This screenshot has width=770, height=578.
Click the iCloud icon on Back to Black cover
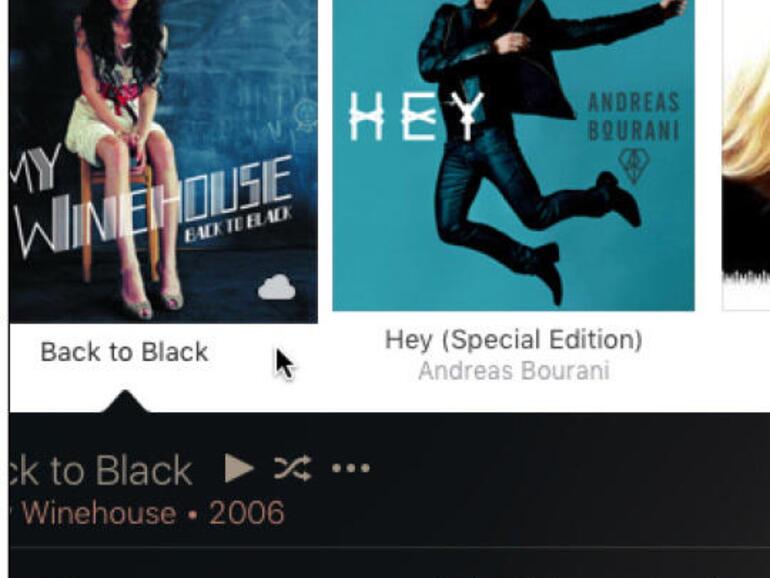277,287
